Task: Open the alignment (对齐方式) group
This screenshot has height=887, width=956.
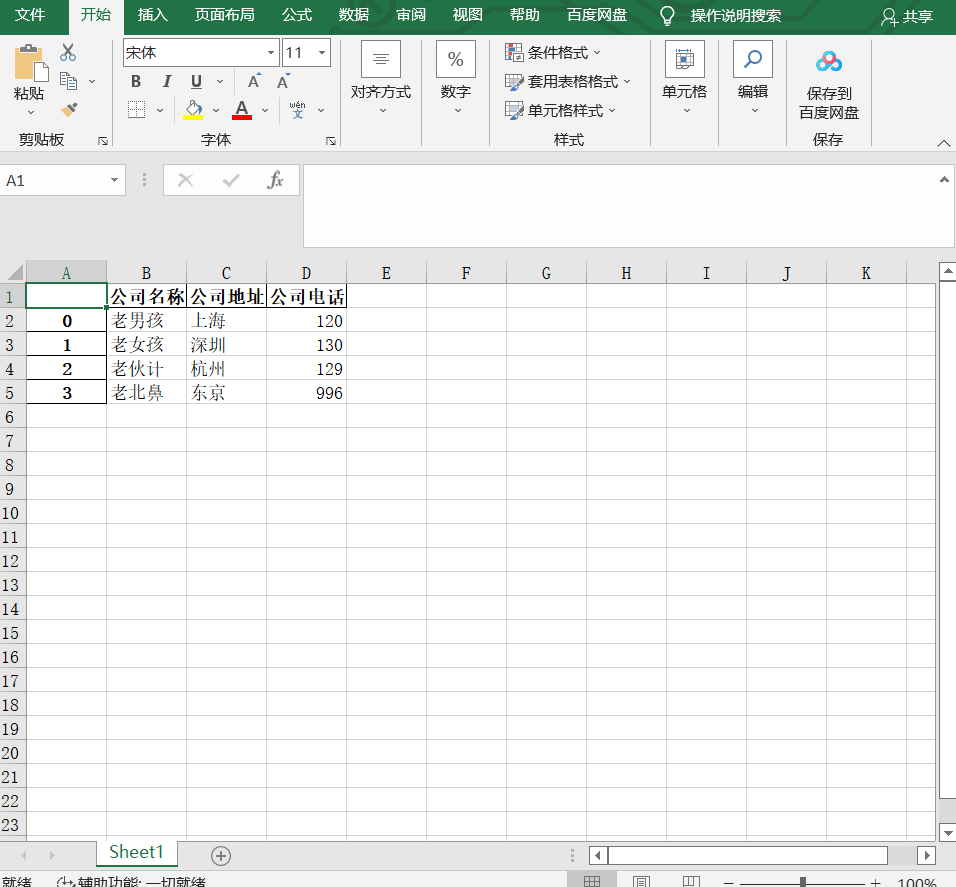Action: tap(381, 78)
